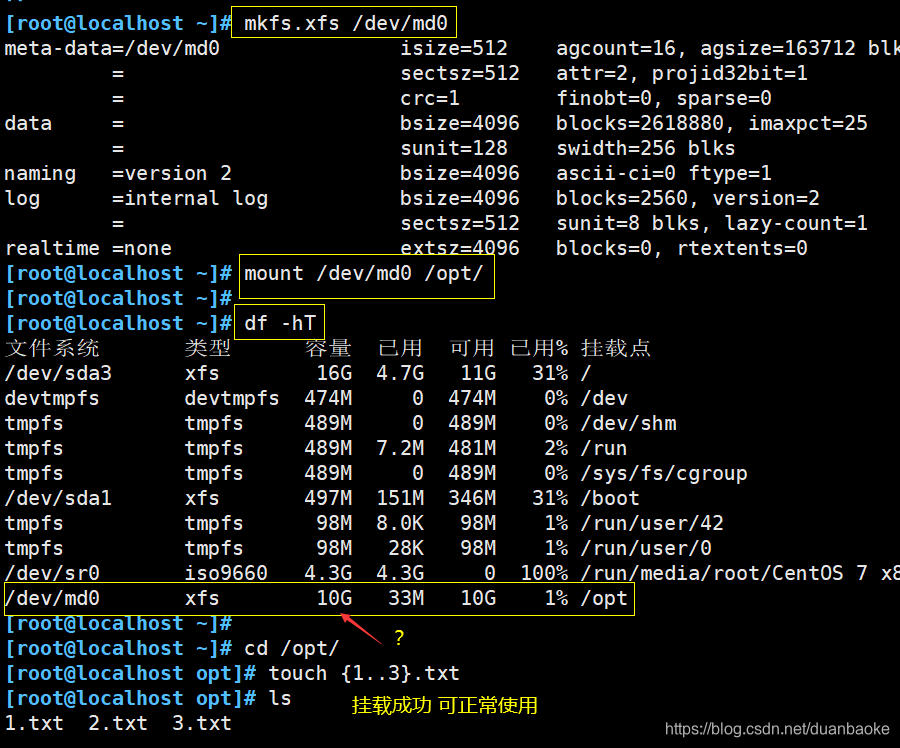Click the 'df -hT' command text
The image size is (900, 748).
[x=280, y=323]
